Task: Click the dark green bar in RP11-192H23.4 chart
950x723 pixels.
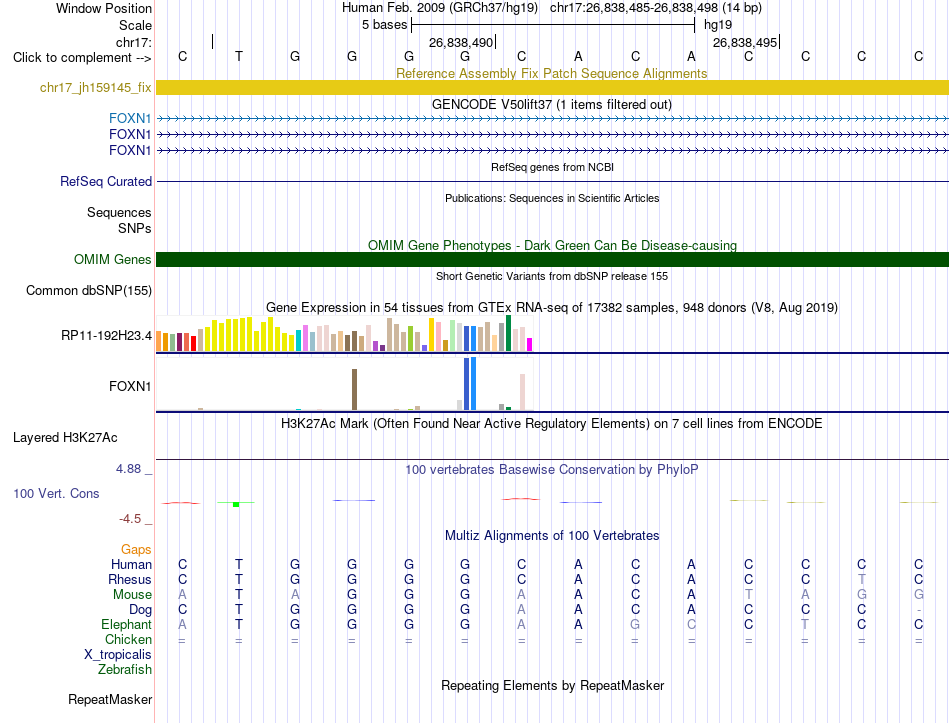Action: click(x=508, y=333)
